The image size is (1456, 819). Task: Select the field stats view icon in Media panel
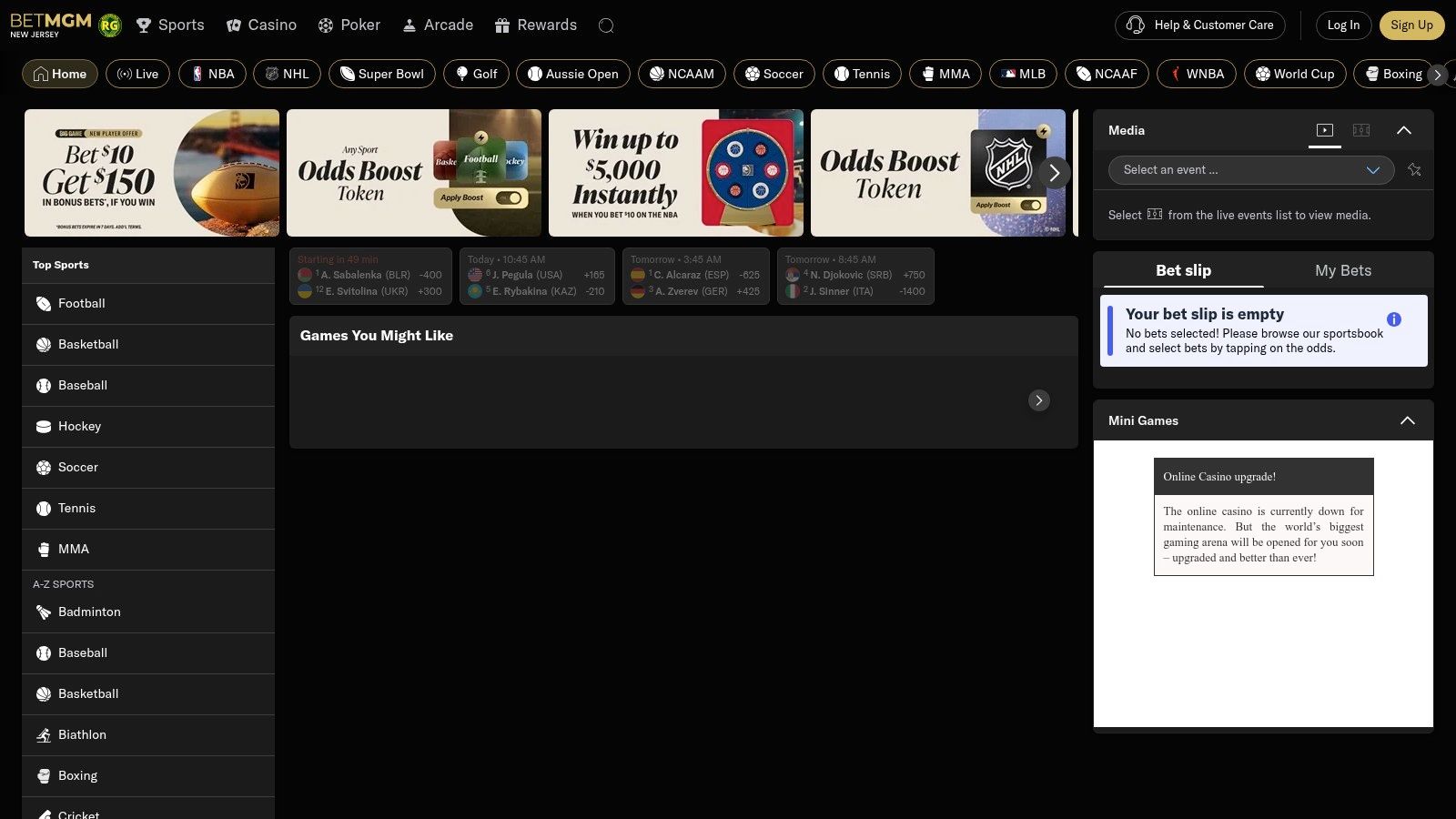[x=1360, y=130]
